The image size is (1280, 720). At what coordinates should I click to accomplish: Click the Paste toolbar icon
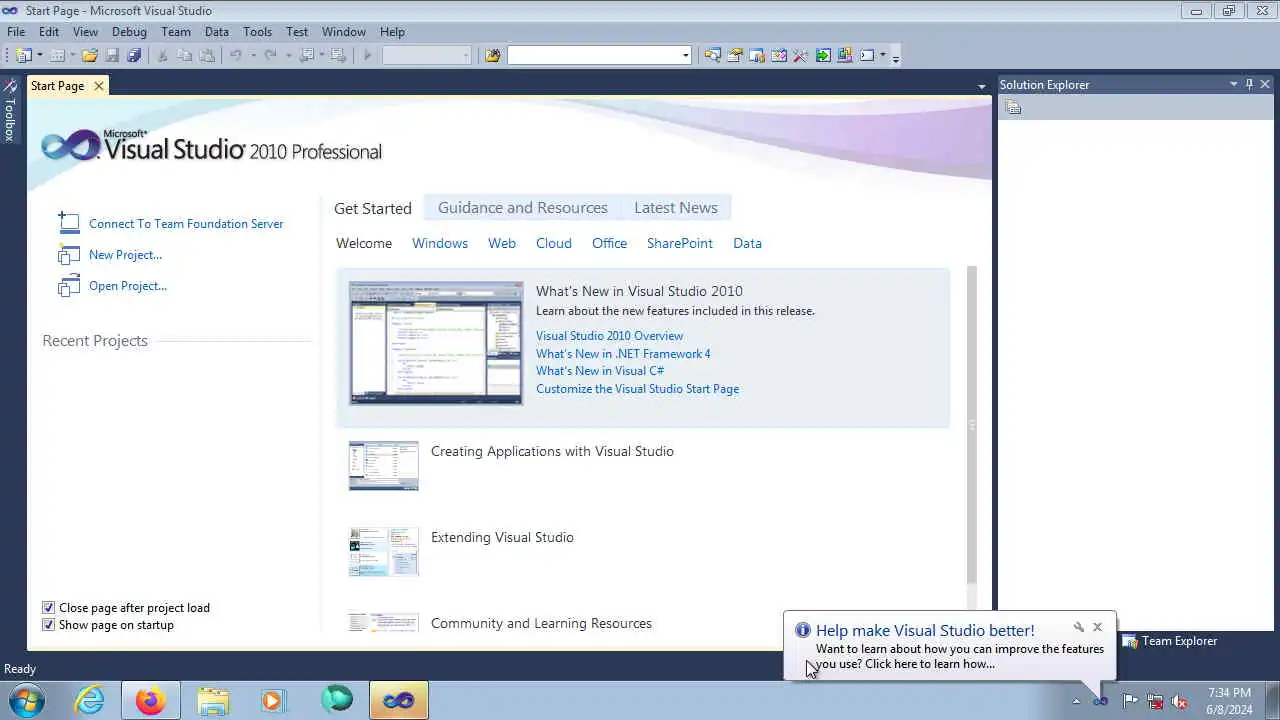coord(207,55)
